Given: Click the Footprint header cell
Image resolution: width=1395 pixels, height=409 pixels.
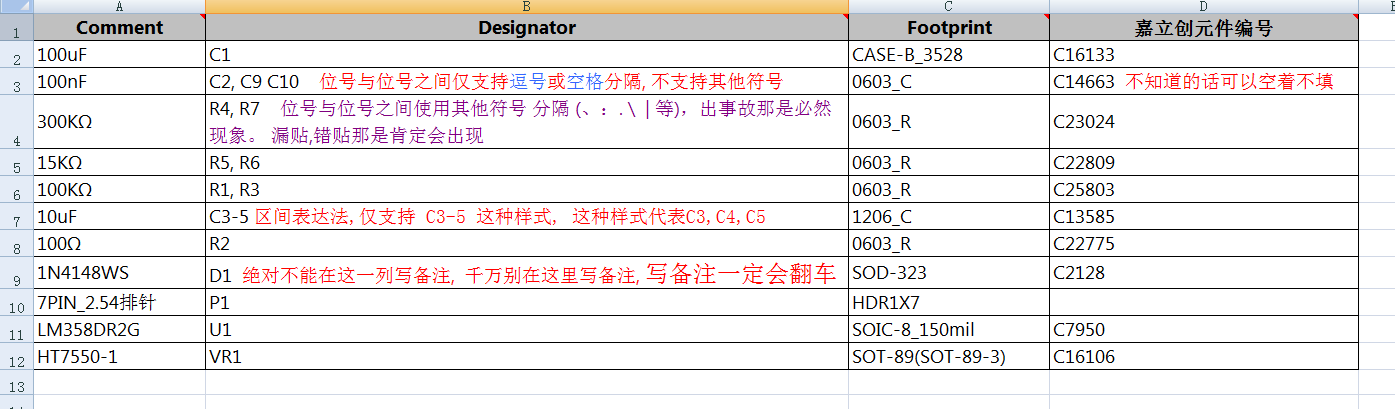Looking at the screenshot, I should (x=948, y=27).
